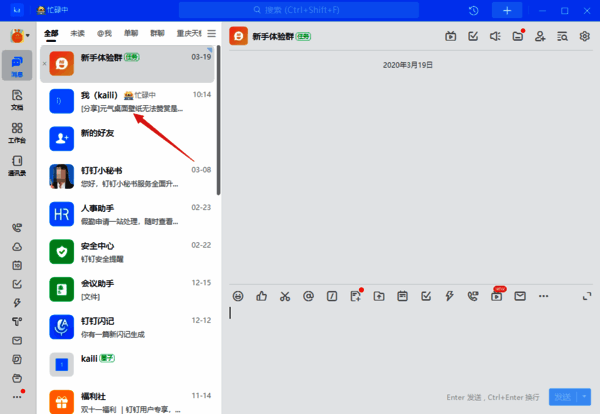Viewport: 600px width, 414px height.
Task: Open group files icon with red dot
Action: (518, 36)
